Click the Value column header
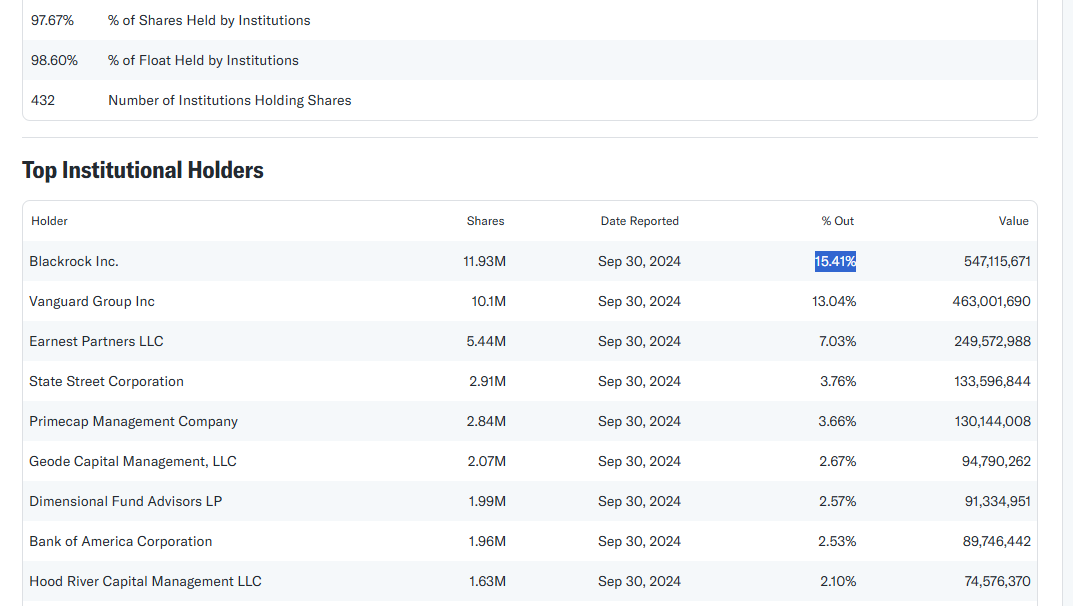 (x=1013, y=221)
